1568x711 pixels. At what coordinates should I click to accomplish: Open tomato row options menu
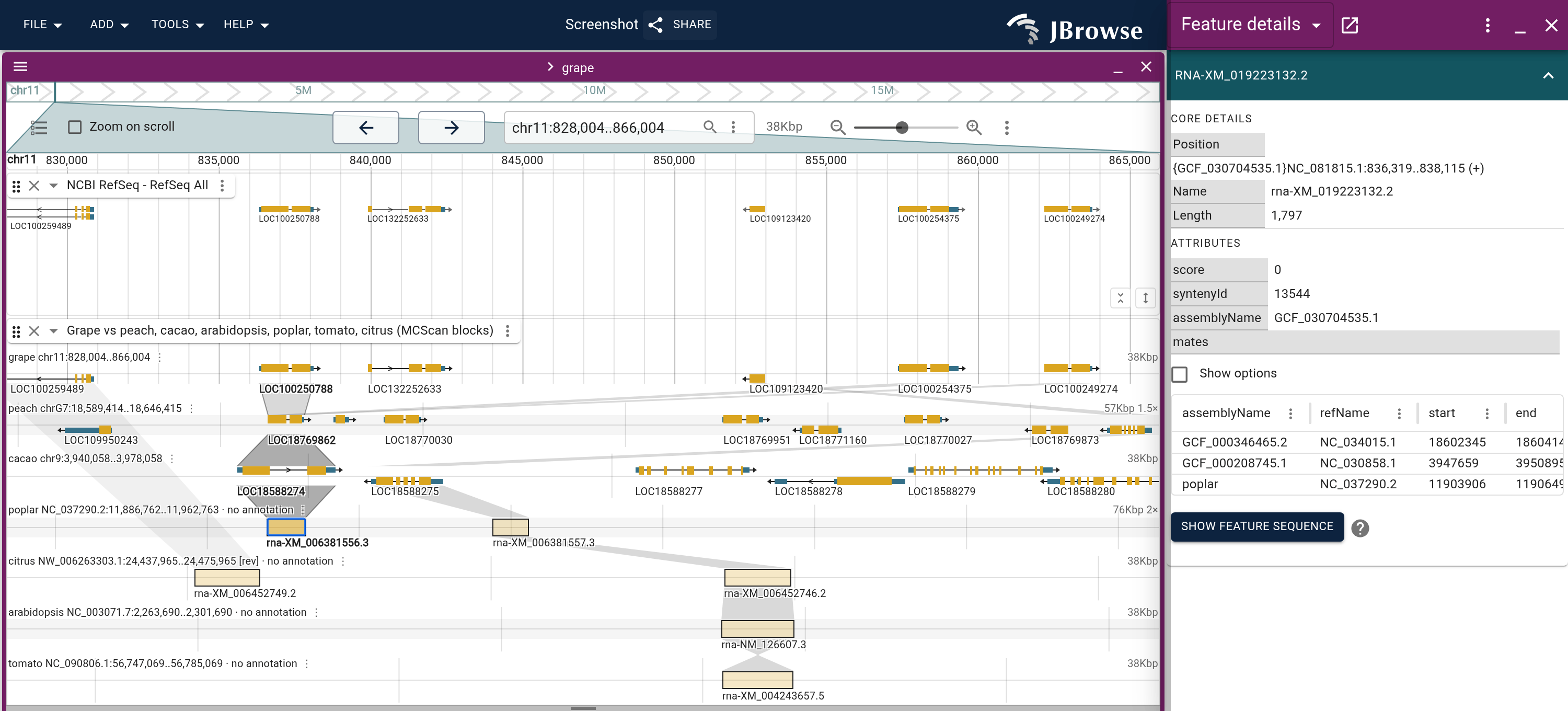307,663
